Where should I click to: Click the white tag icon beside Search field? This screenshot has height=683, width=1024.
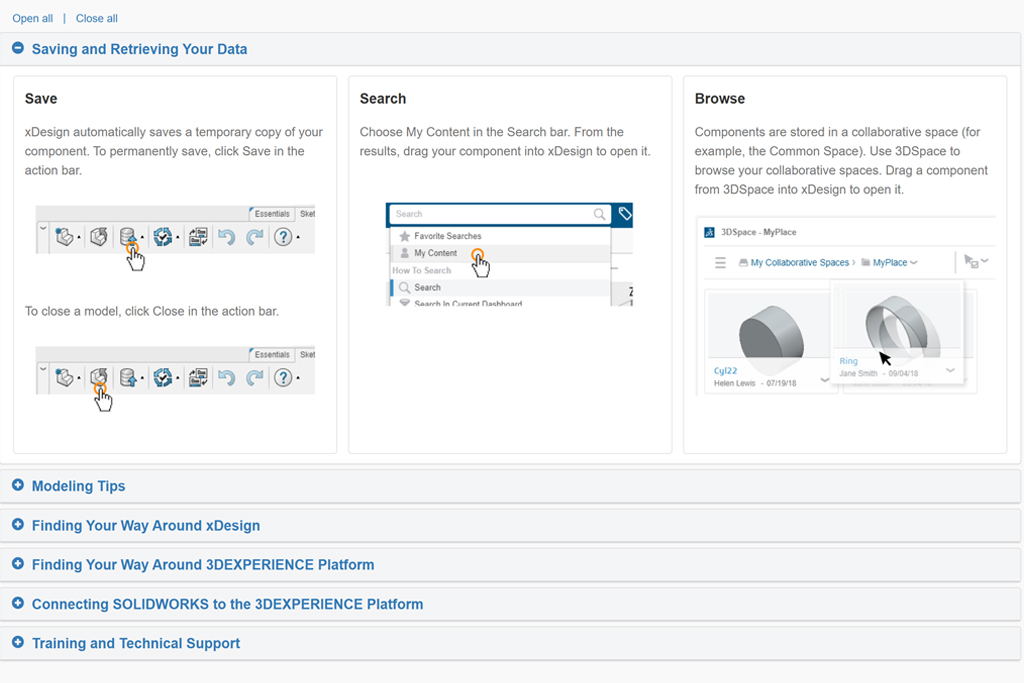pos(624,214)
